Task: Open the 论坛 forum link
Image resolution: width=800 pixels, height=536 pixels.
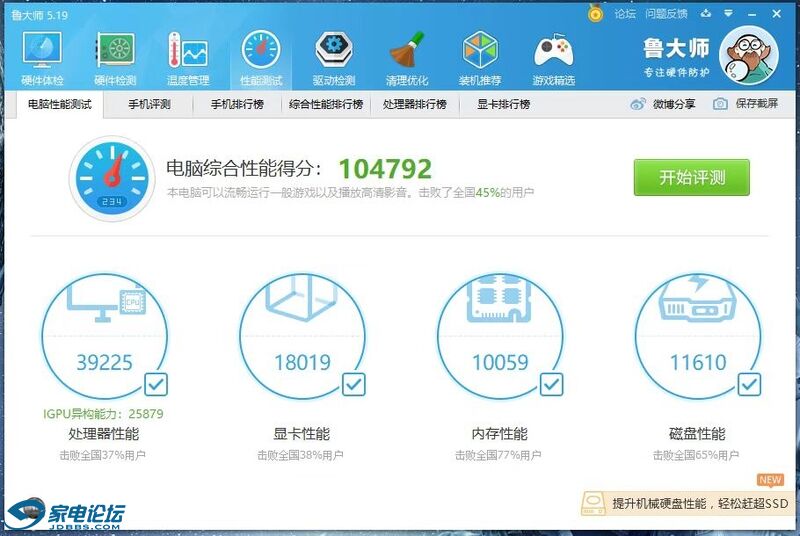Action: pyautogui.click(x=625, y=14)
